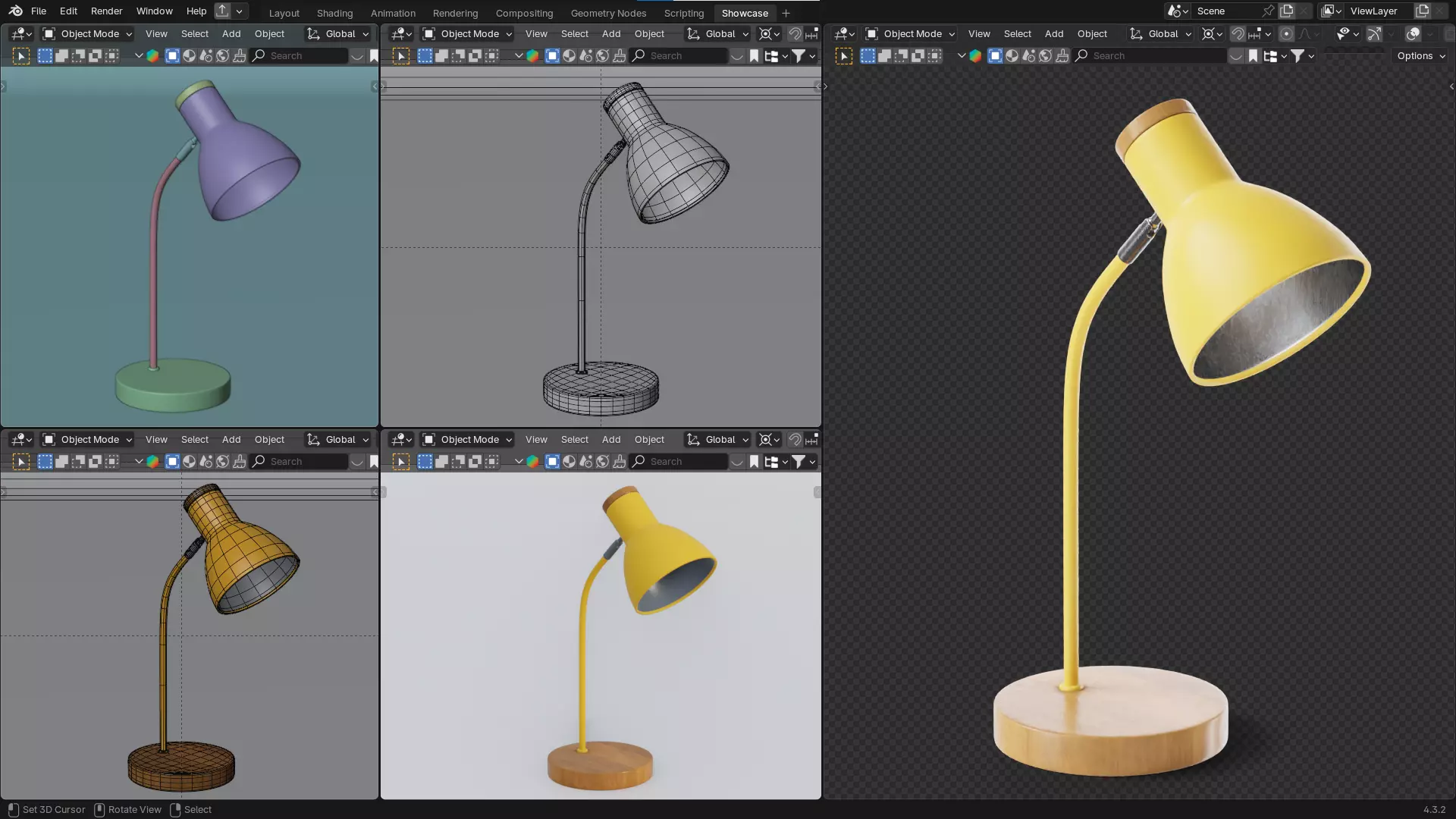Click invert selection mode in wireframe lamp viewport

[x=475, y=55]
